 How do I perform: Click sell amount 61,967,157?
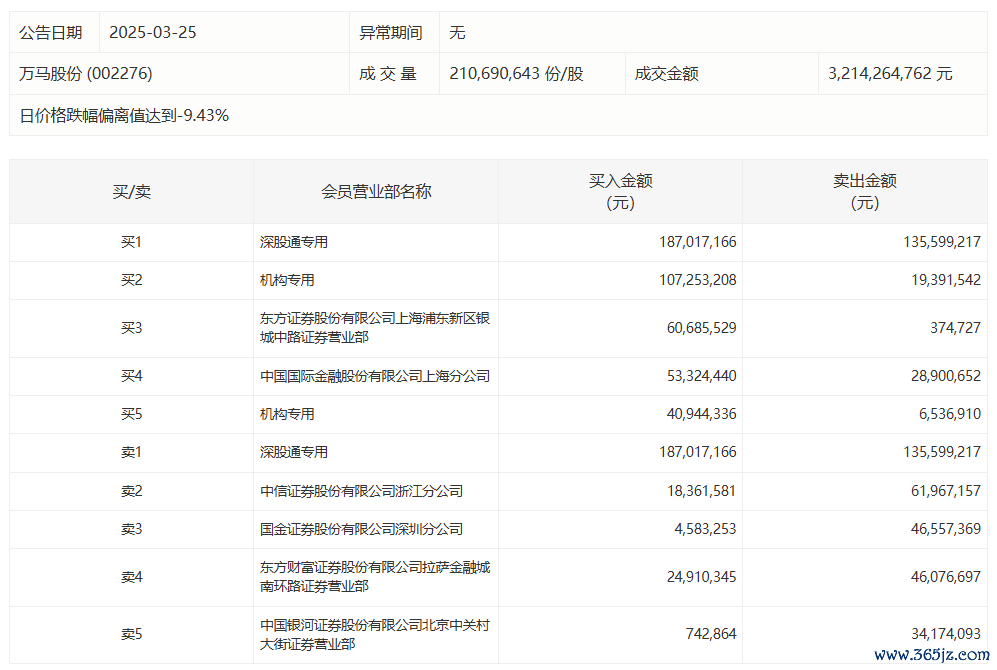(945, 491)
